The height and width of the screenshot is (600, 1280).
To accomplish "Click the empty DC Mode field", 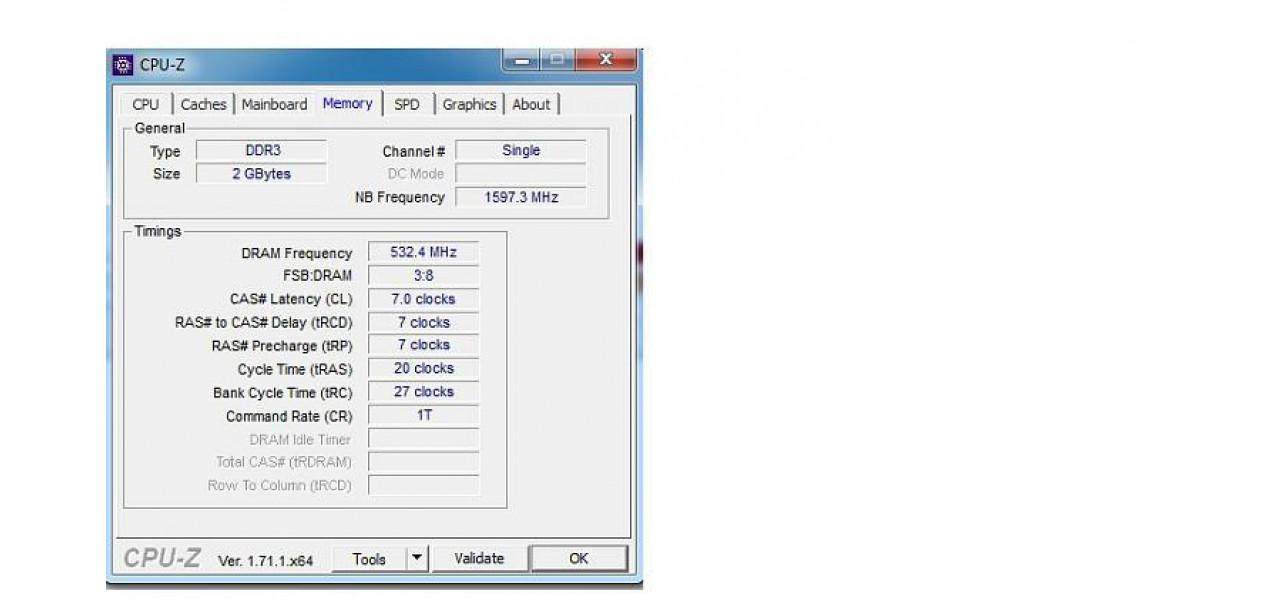I will 521,174.
